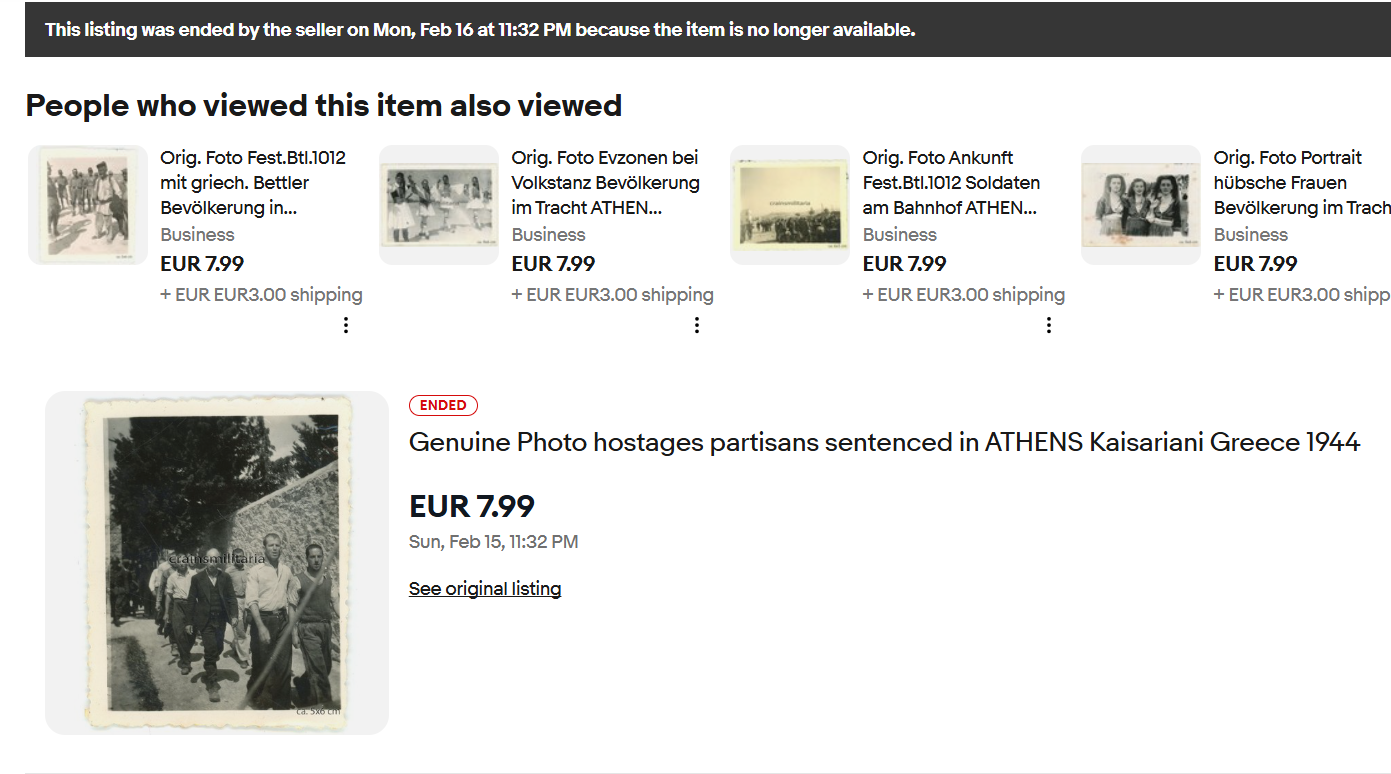This screenshot has width=1391, height=774.
Task: Click the shipping cost under the Bettler listing
Action: (x=261, y=295)
